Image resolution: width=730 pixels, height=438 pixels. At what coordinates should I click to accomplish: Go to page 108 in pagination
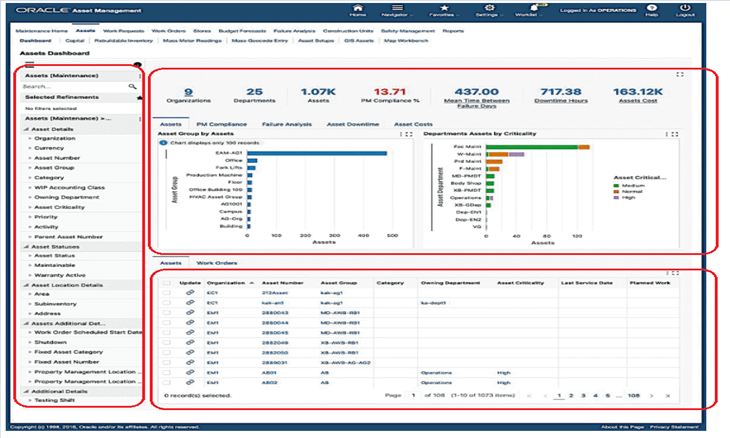pos(634,395)
